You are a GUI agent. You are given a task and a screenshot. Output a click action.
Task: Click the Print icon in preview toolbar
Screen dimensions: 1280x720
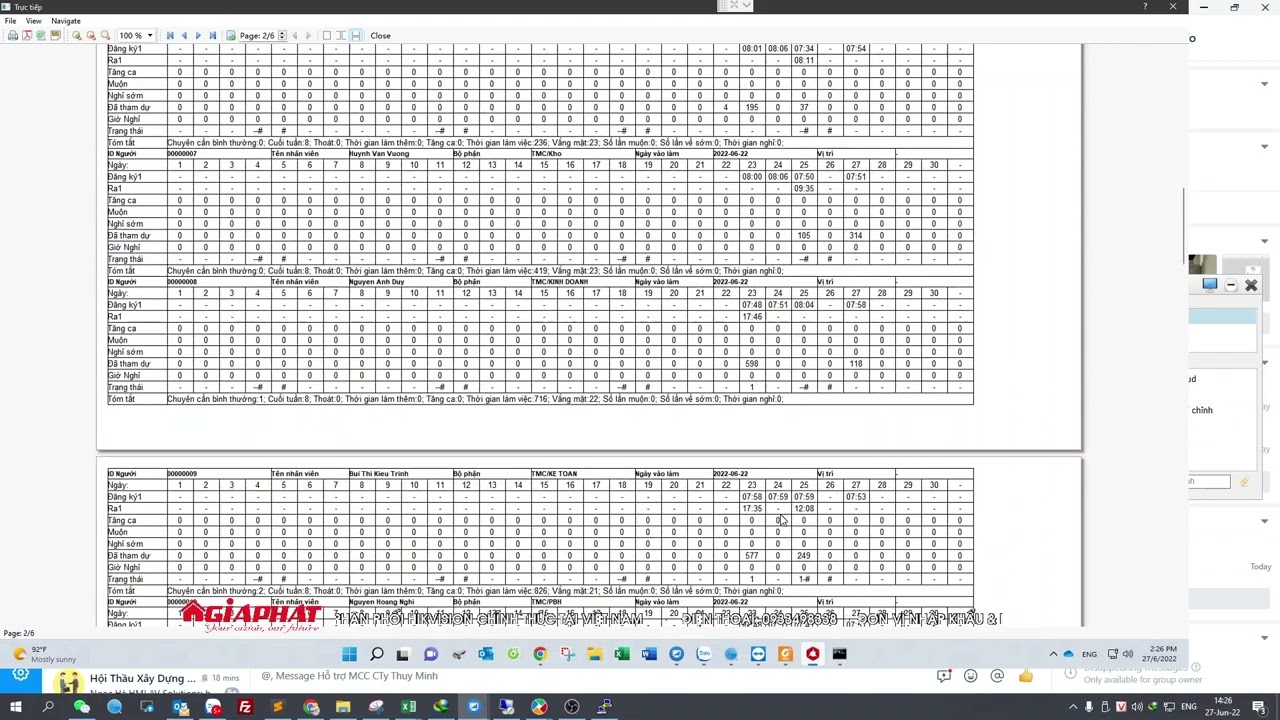[x=13, y=36]
